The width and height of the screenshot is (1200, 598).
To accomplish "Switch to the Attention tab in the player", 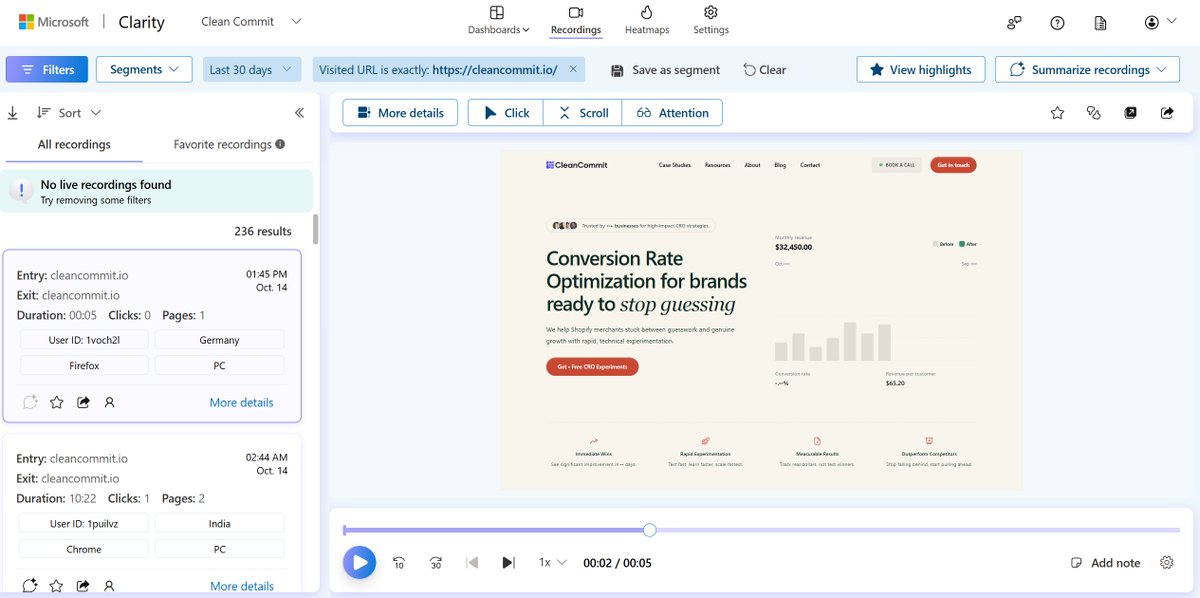I will click(672, 112).
